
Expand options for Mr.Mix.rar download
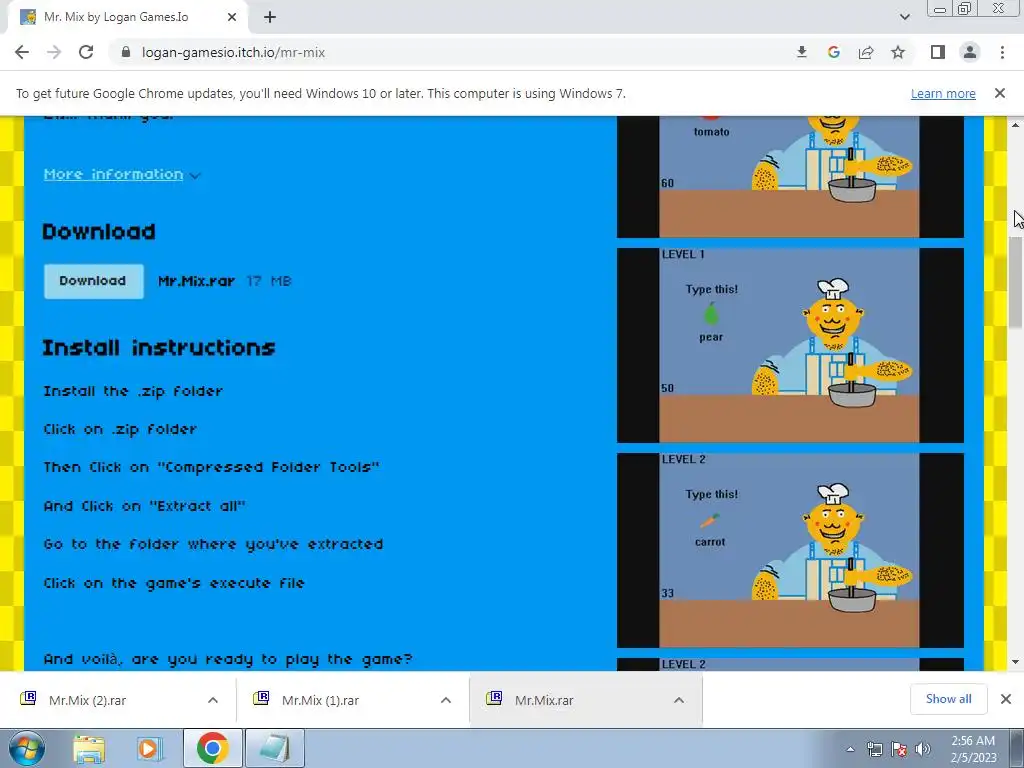tap(679, 700)
